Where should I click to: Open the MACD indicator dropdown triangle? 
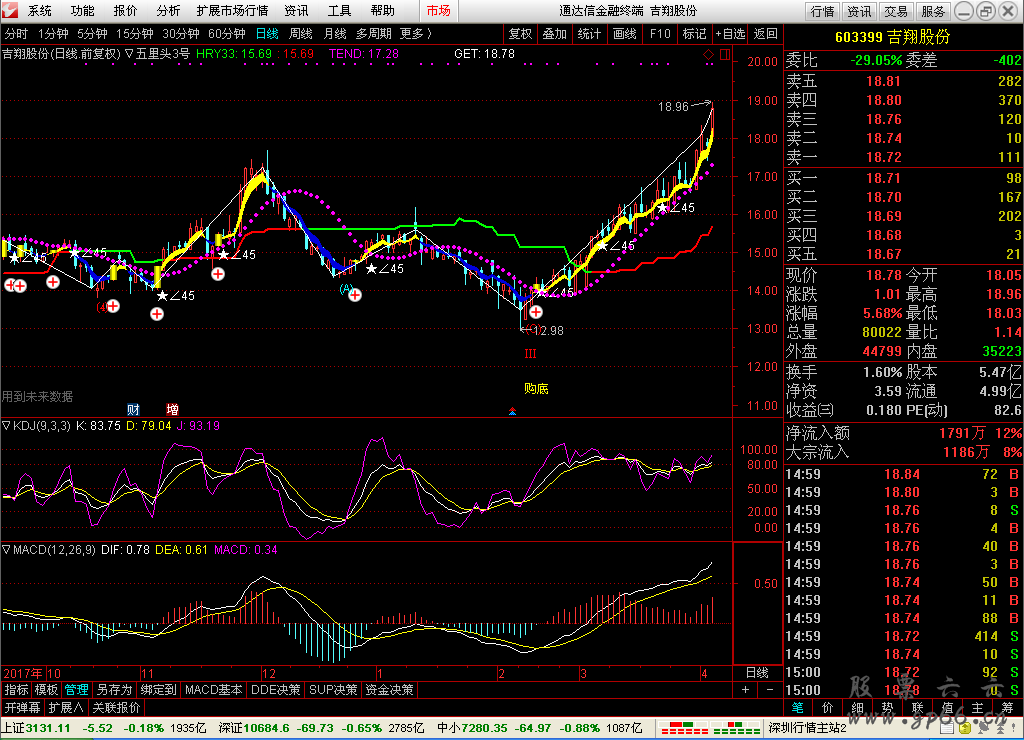(x=7, y=550)
